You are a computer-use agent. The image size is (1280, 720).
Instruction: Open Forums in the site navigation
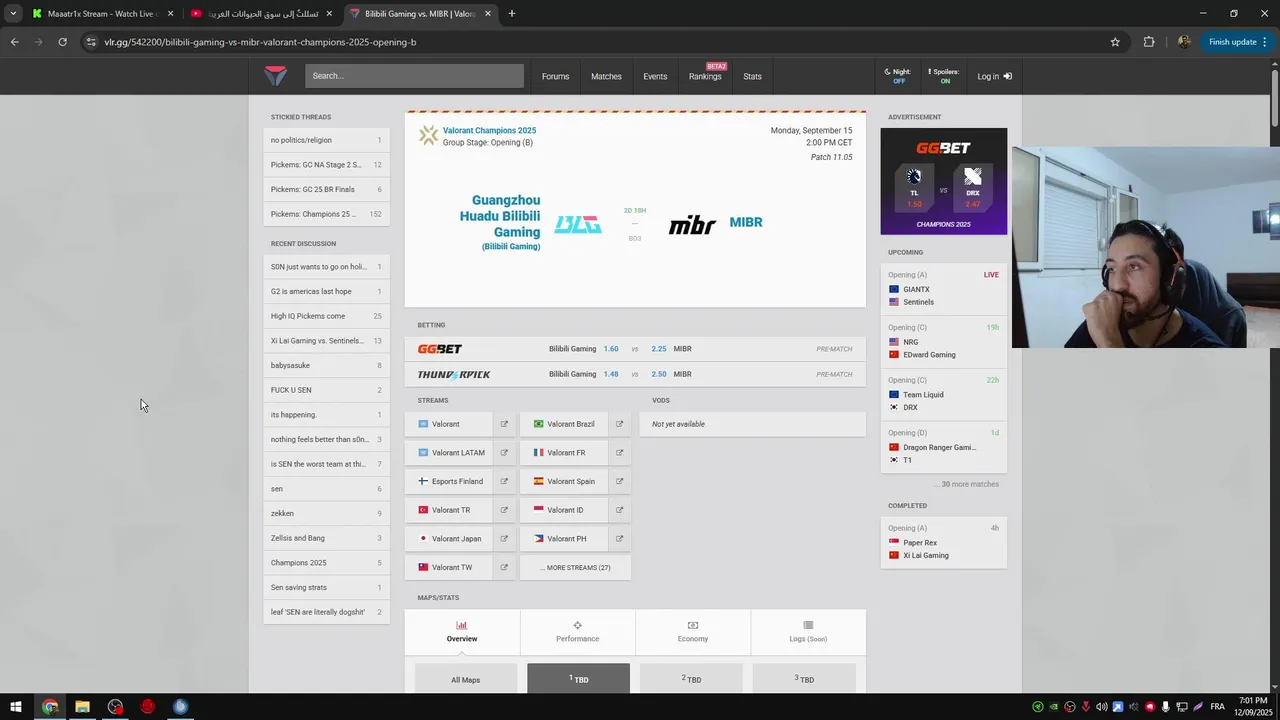click(x=555, y=76)
